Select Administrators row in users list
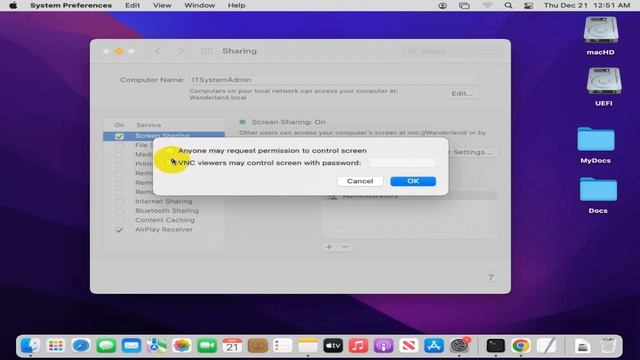Image resolution: width=640 pixels, height=360 pixels. coord(409,196)
